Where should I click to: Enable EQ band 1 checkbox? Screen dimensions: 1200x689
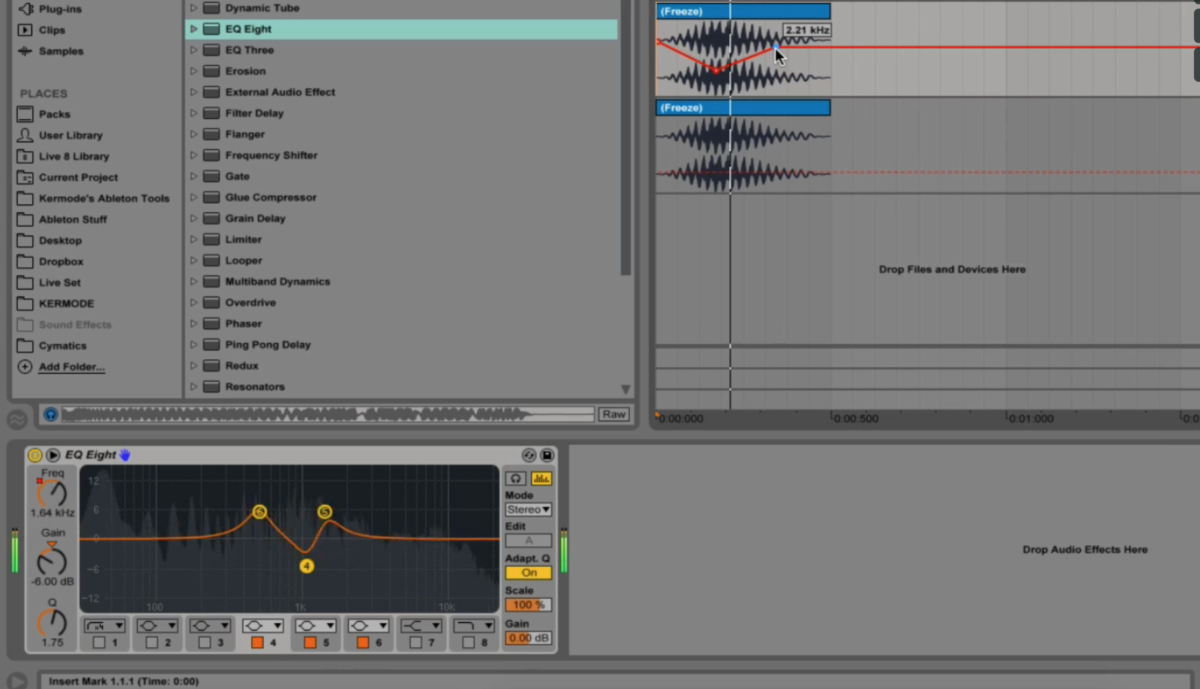[x=99, y=643]
